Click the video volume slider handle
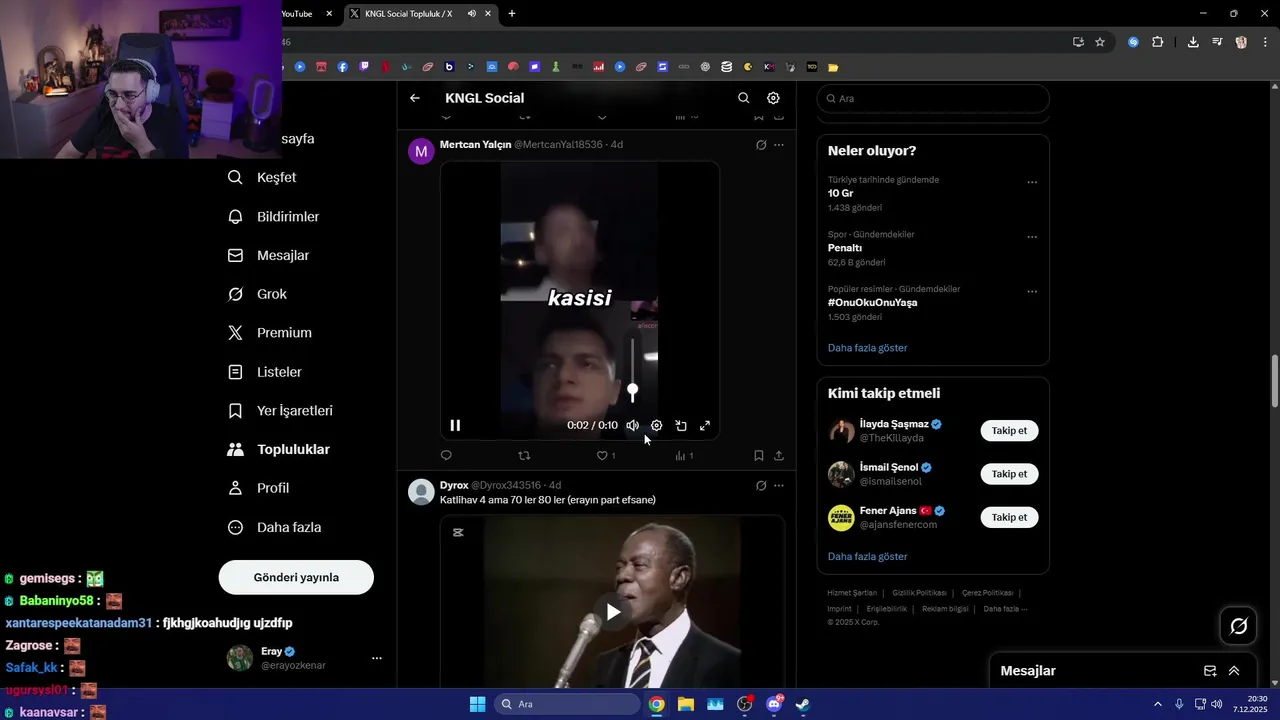 point(632,391)
